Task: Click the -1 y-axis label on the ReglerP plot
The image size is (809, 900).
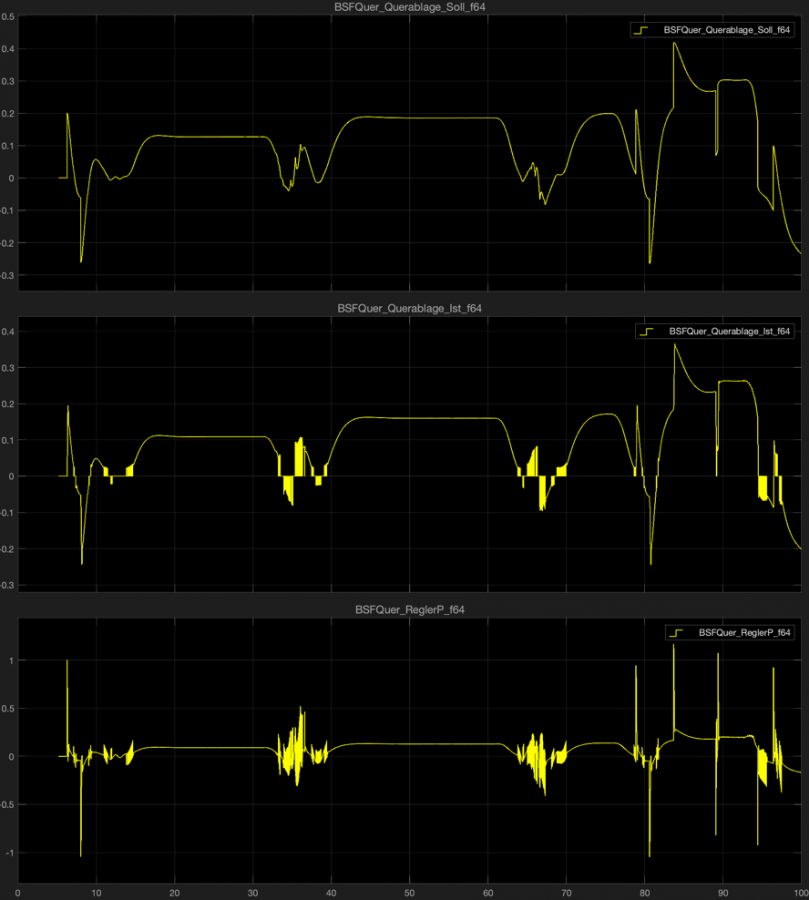Action: [9, 852]
